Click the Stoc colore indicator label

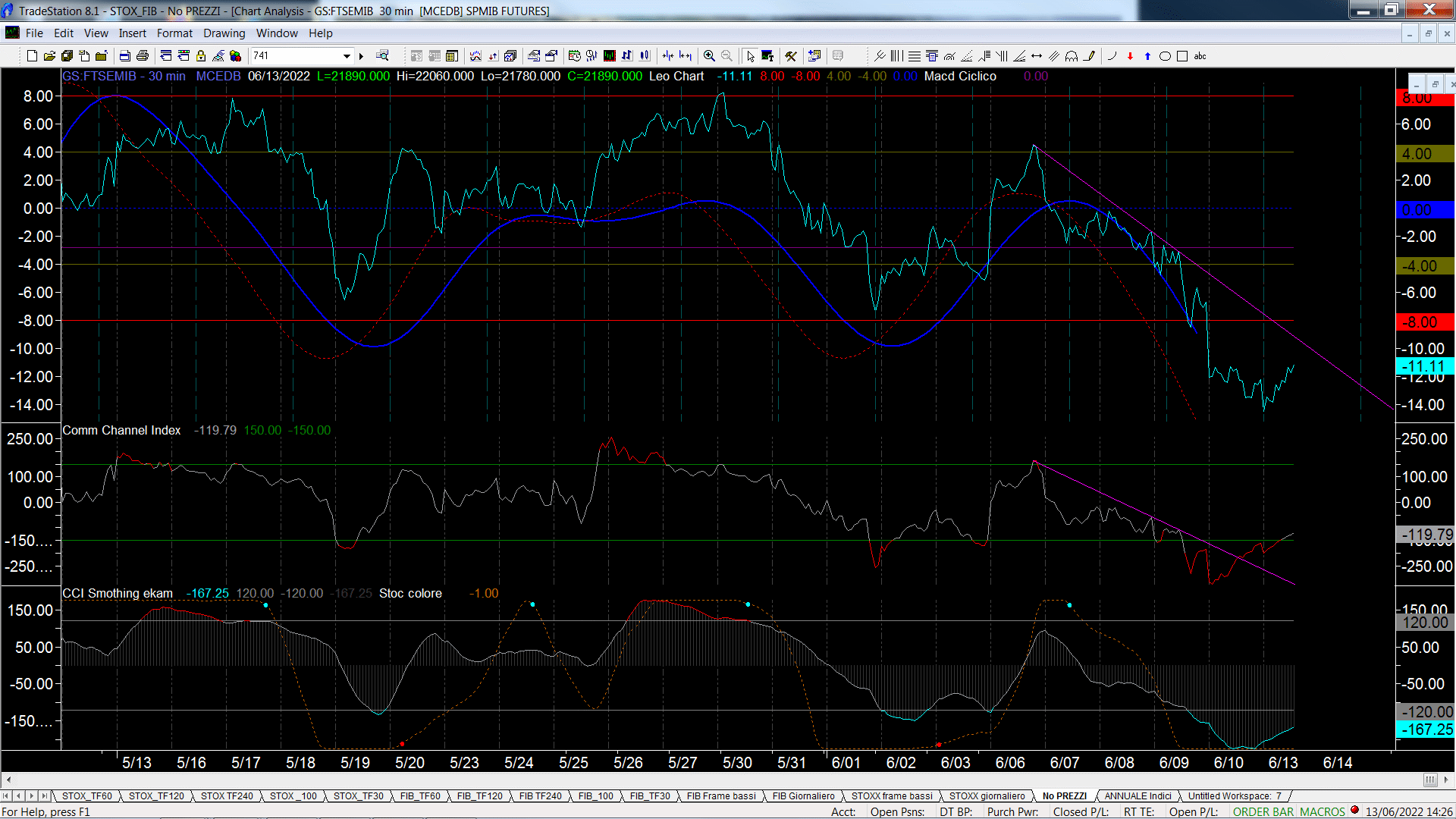(410, 593)
